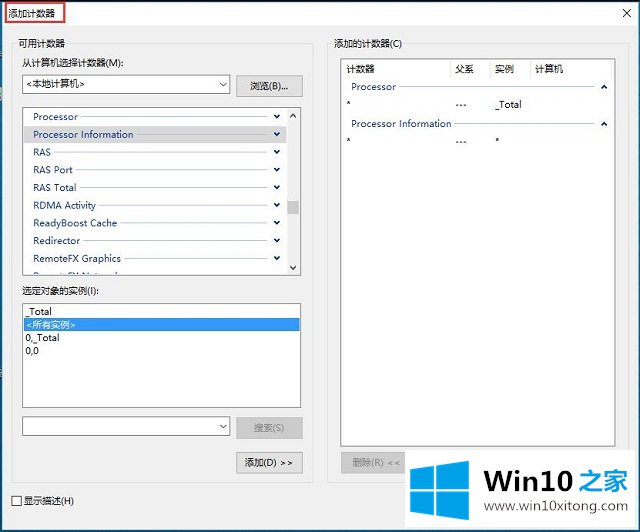640x532 pixels.
Task: Collapse the Processor group in added counters
Action: tap(604, 87)
